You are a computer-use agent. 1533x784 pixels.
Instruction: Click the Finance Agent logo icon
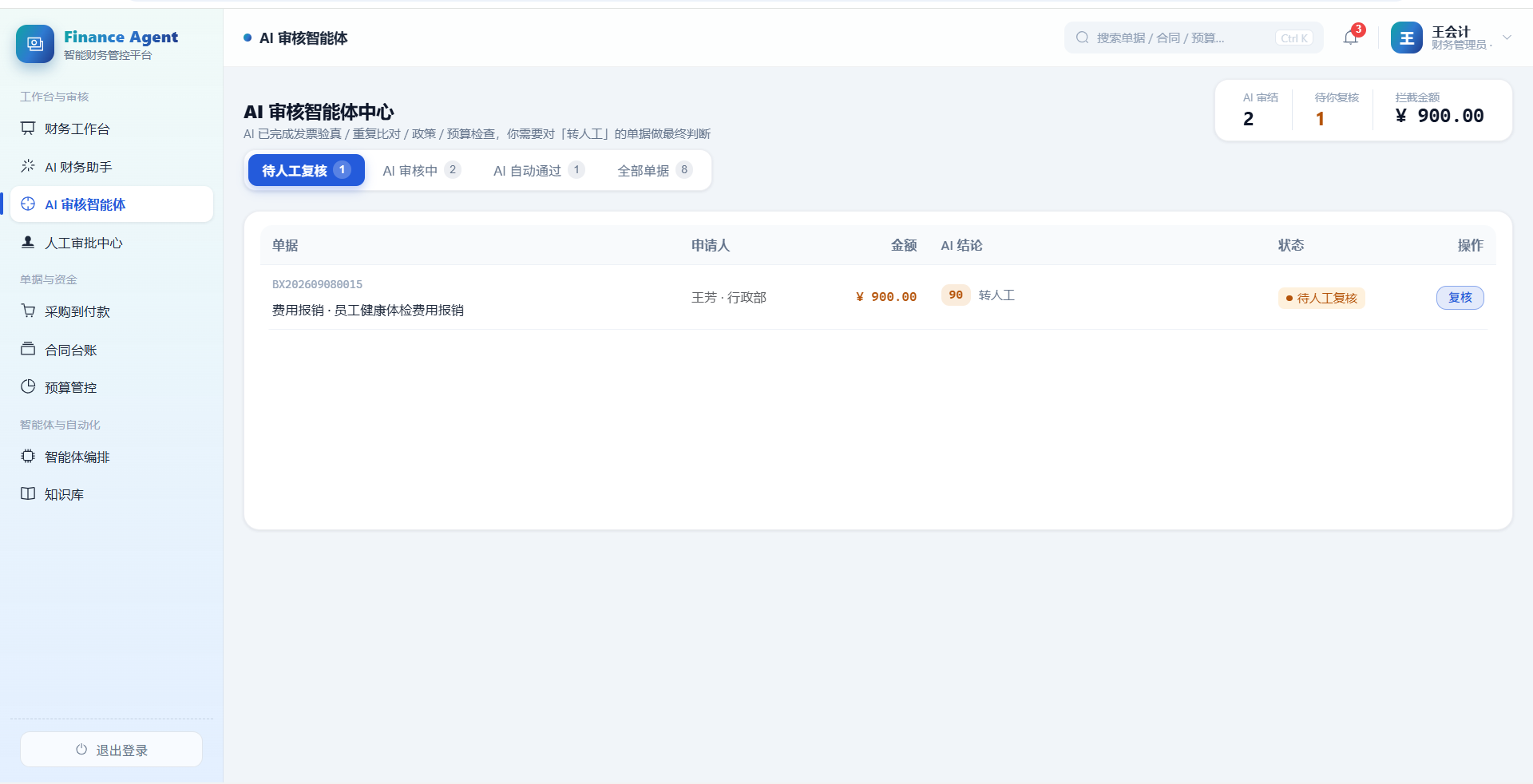click(x=35, y=44)
